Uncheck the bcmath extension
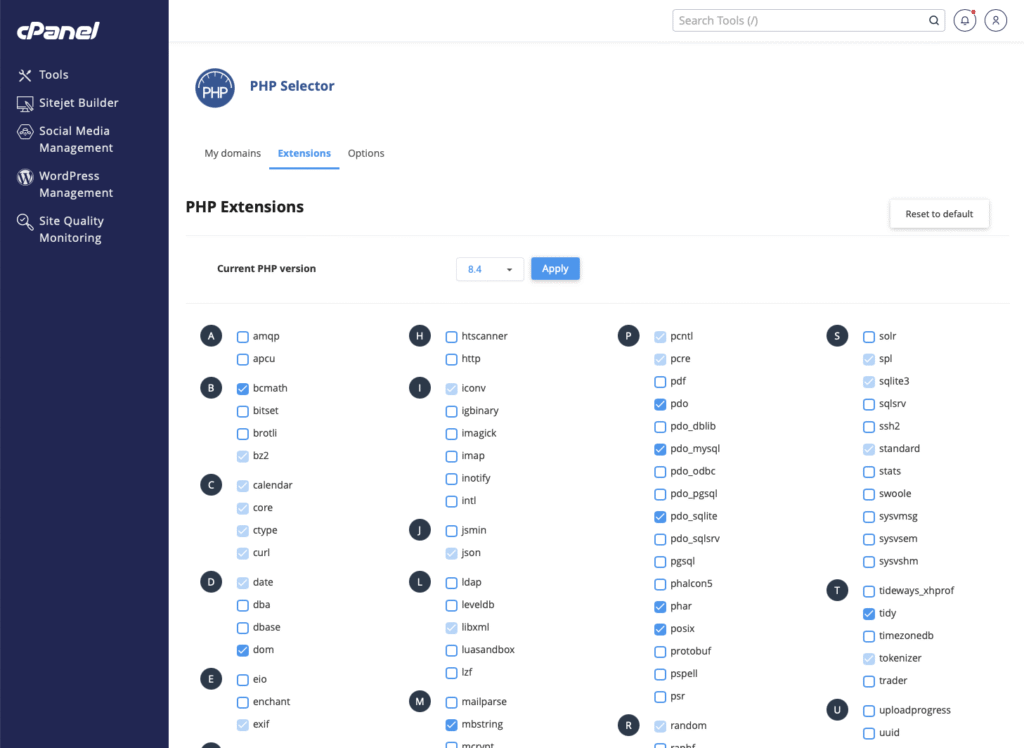The width and height of the screenshot is (1024, 748). [x=243, y=388]
